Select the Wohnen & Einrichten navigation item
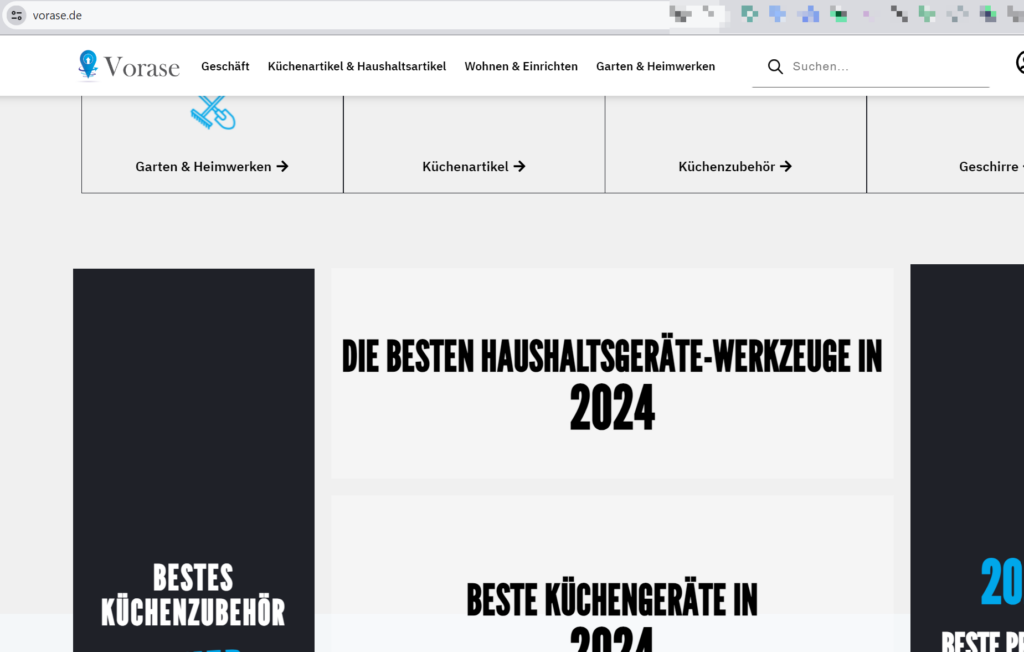This screenshot has width=1024, height=652. tap(521, 66)
